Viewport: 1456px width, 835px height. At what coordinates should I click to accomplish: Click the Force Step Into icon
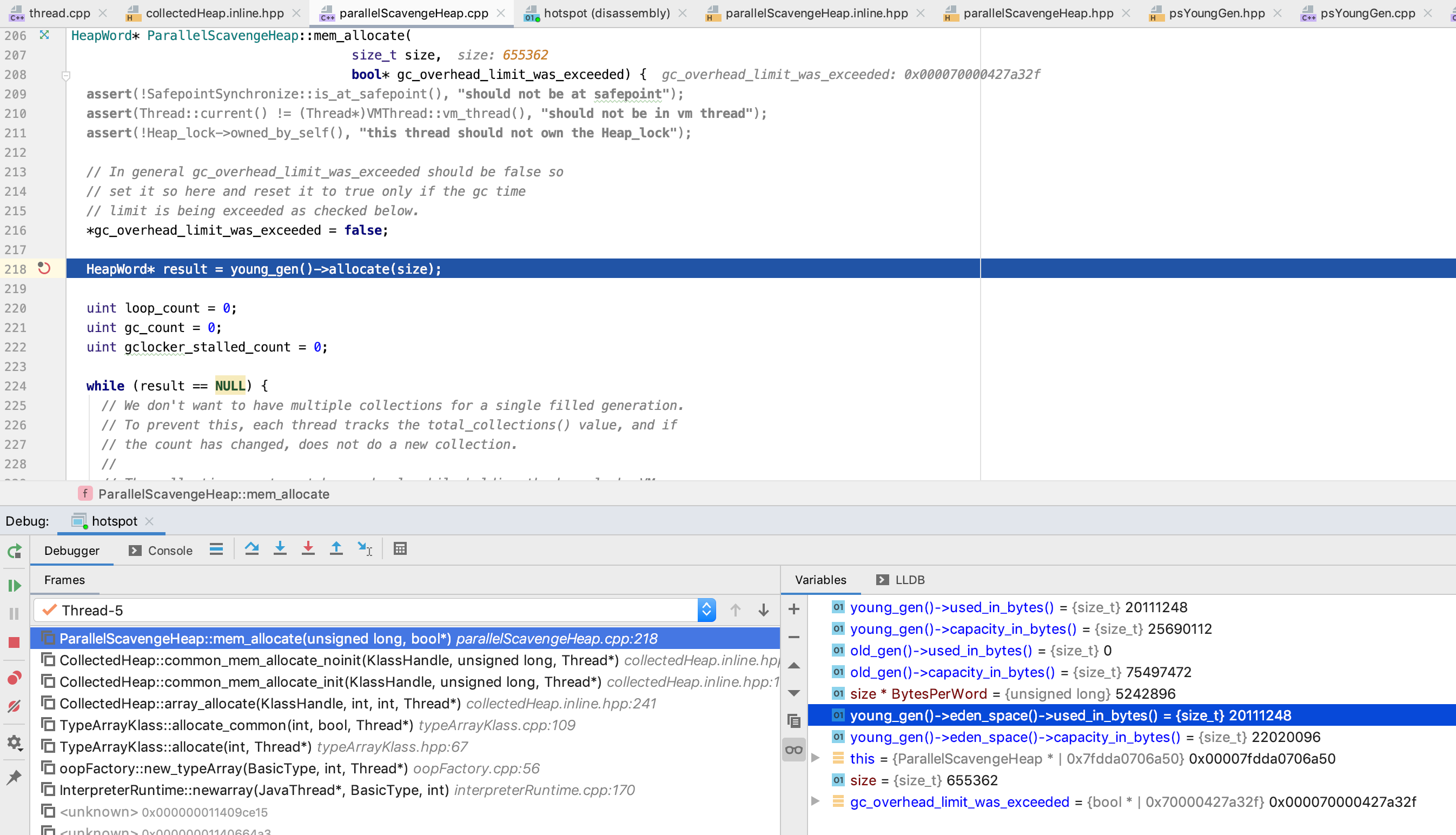point(308,549)
